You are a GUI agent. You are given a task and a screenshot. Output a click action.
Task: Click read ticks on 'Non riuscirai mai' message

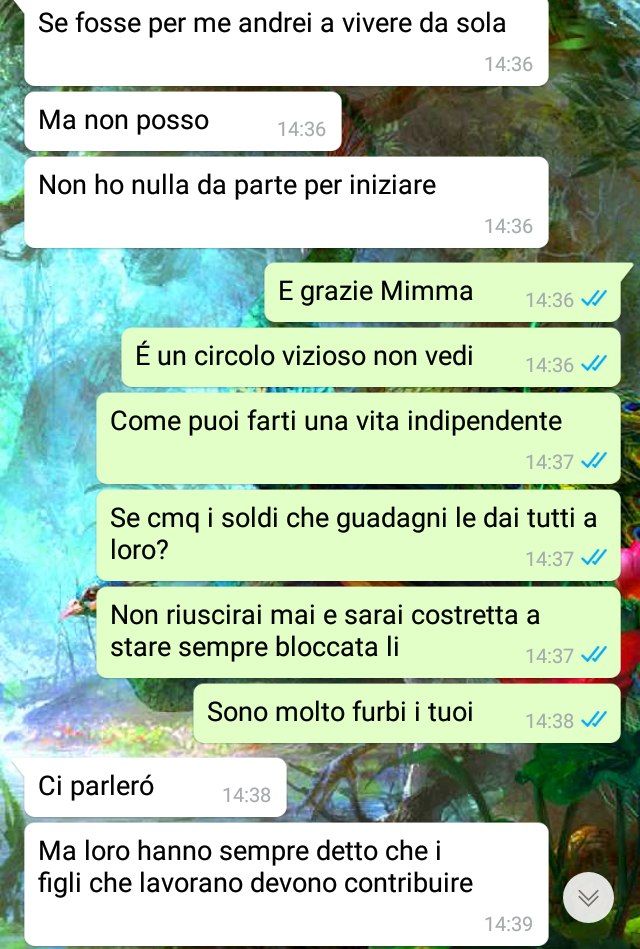pos(593,655)
